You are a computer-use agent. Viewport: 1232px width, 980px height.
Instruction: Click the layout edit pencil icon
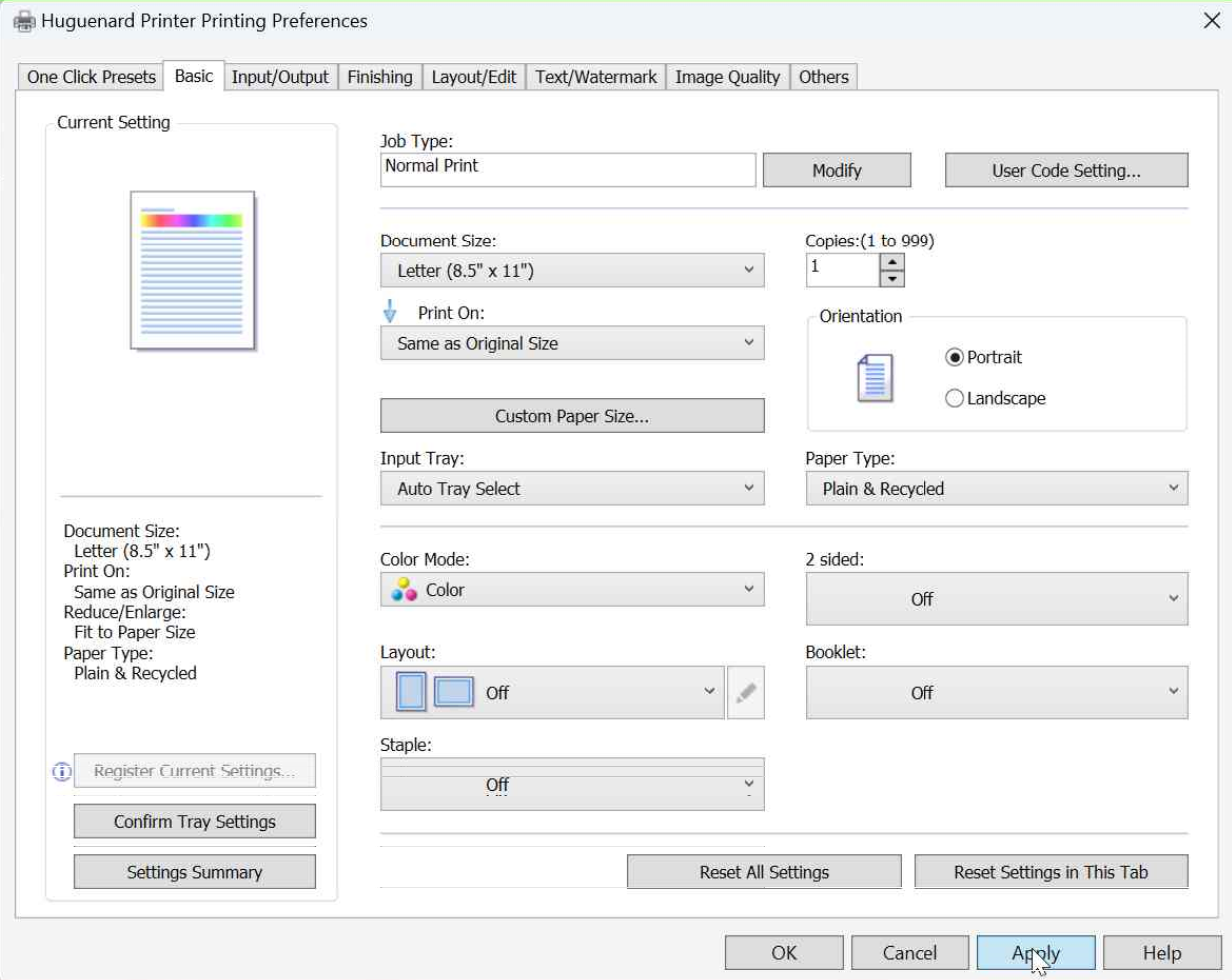coord(746,692)
